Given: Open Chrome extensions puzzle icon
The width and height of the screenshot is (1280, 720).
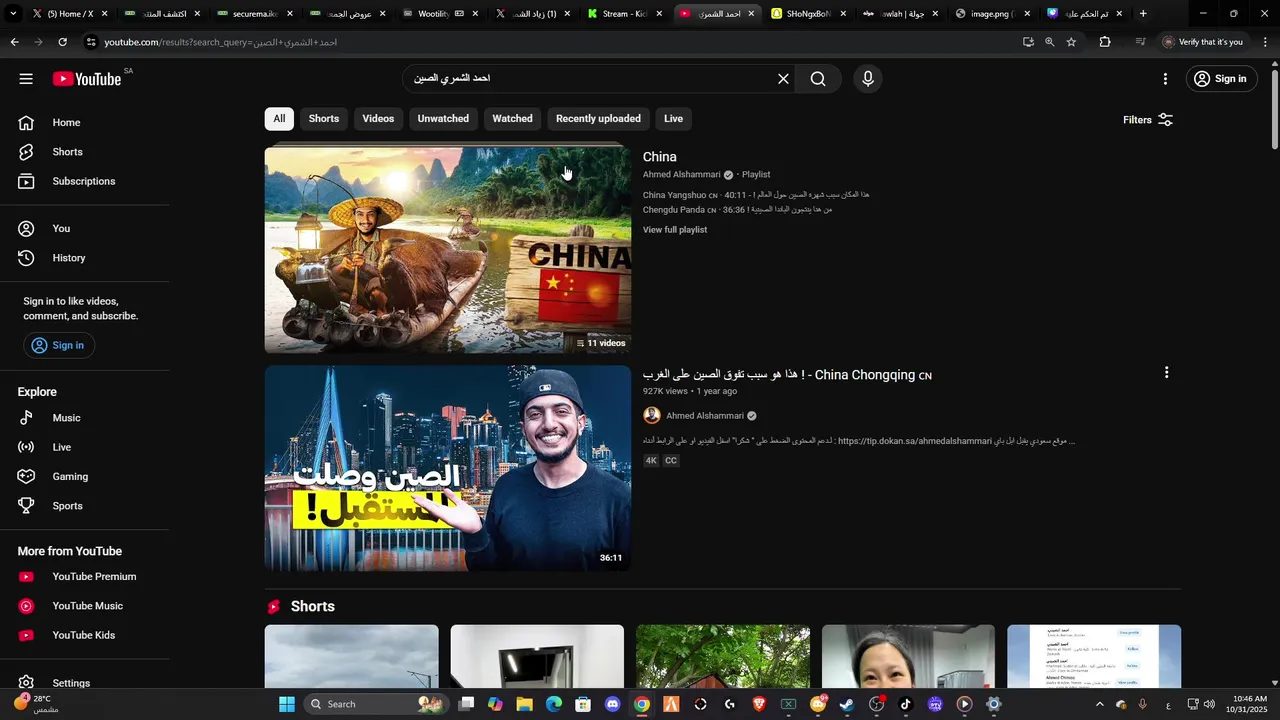Looking at the screenshot, I should (1105, 42).
